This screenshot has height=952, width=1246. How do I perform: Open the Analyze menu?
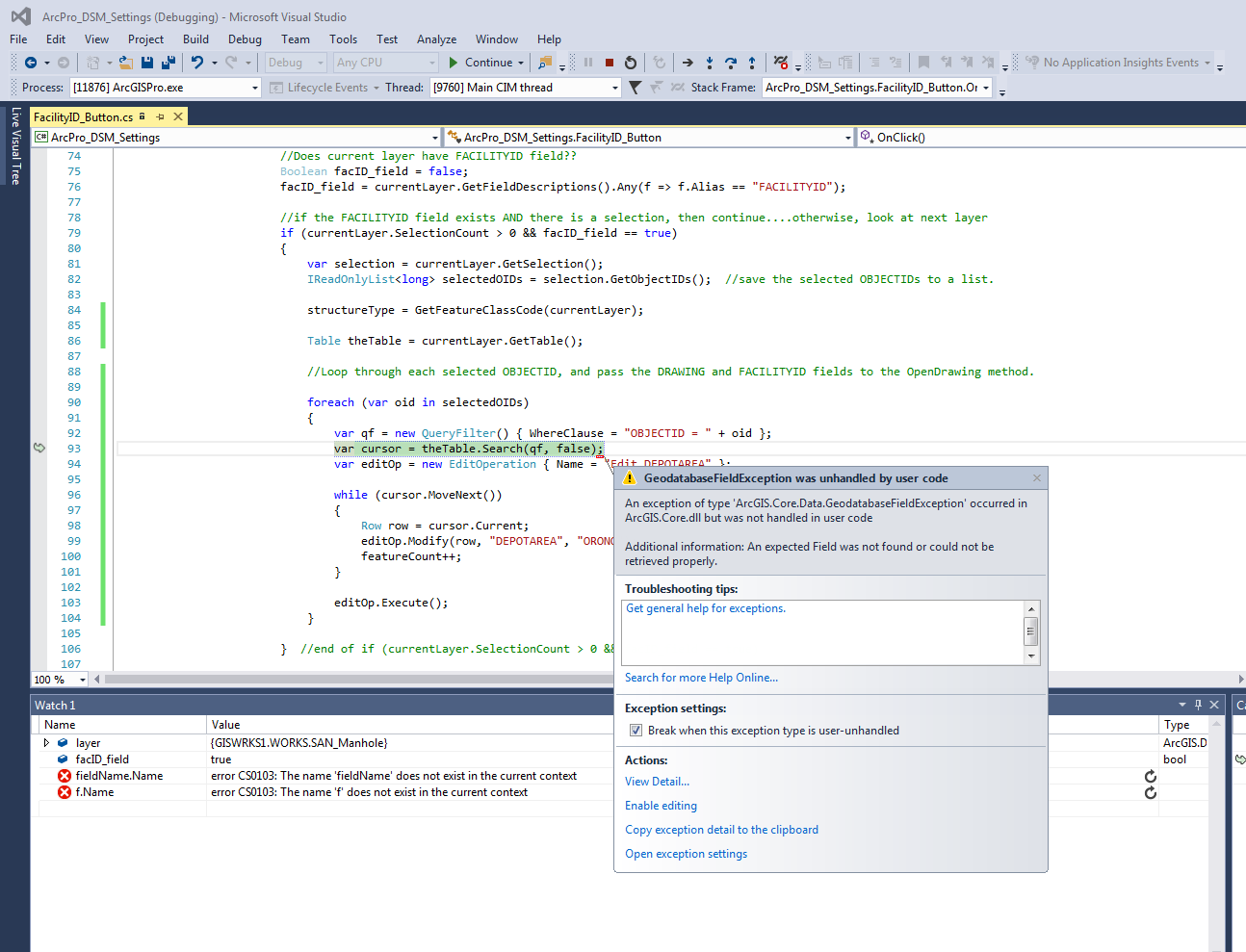click(x=436, y=39)
